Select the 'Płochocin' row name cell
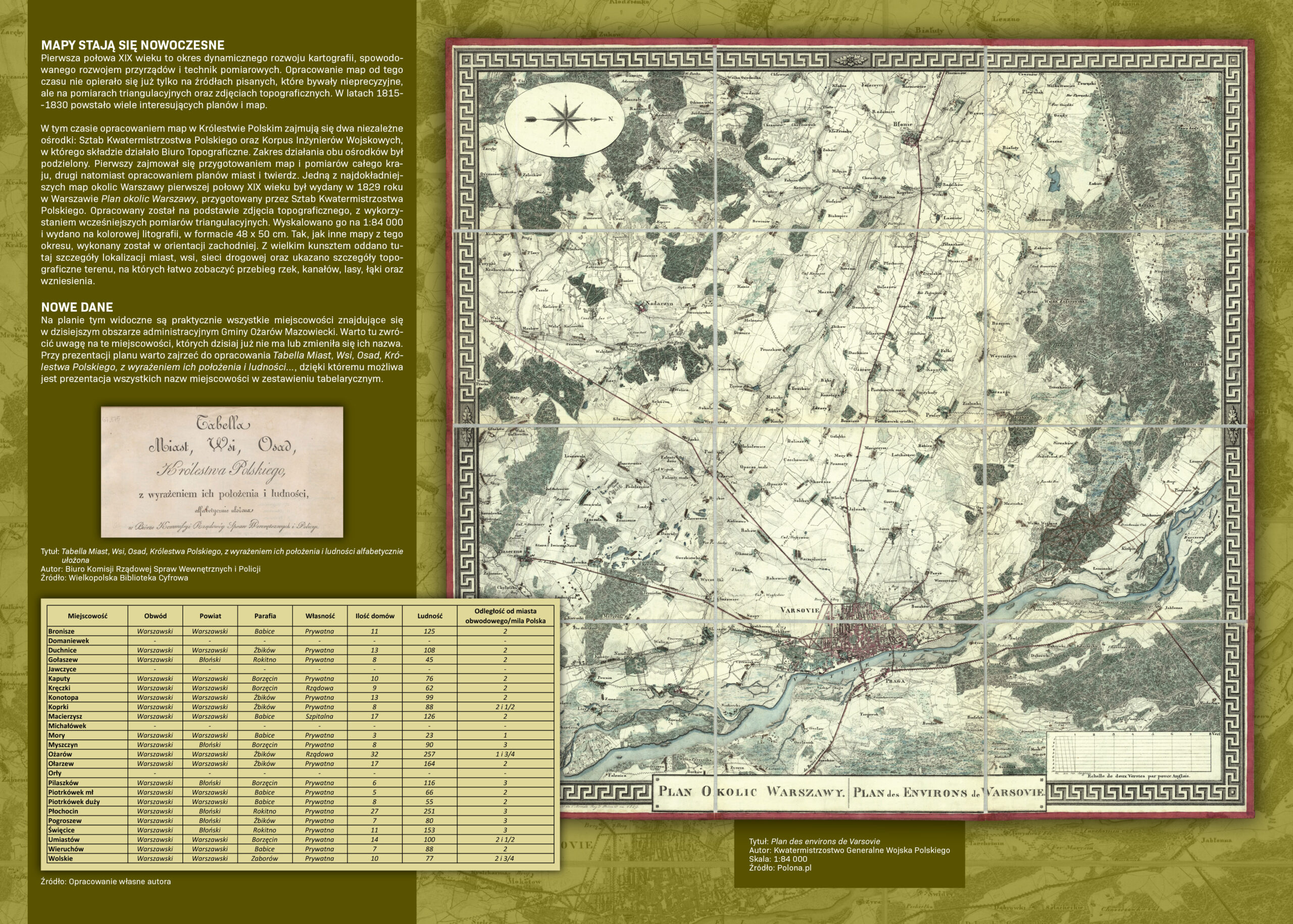This screenshot has width=1293, height=924. click(x=87, y=811)
